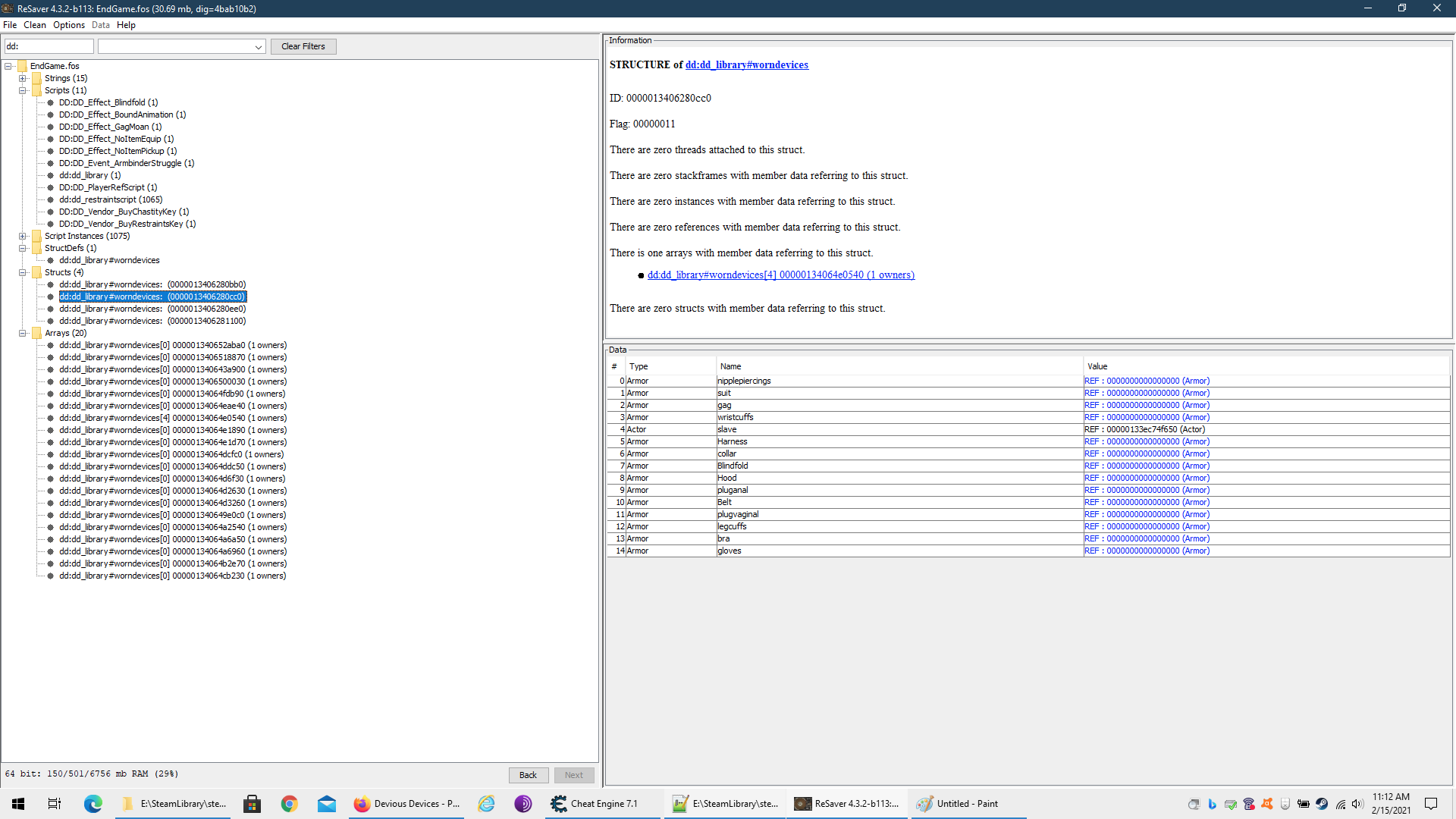Open Google Chrome from the taskbar
Image resolution: width=1456 pixels, height=819 pixels.
coord(289,804)
